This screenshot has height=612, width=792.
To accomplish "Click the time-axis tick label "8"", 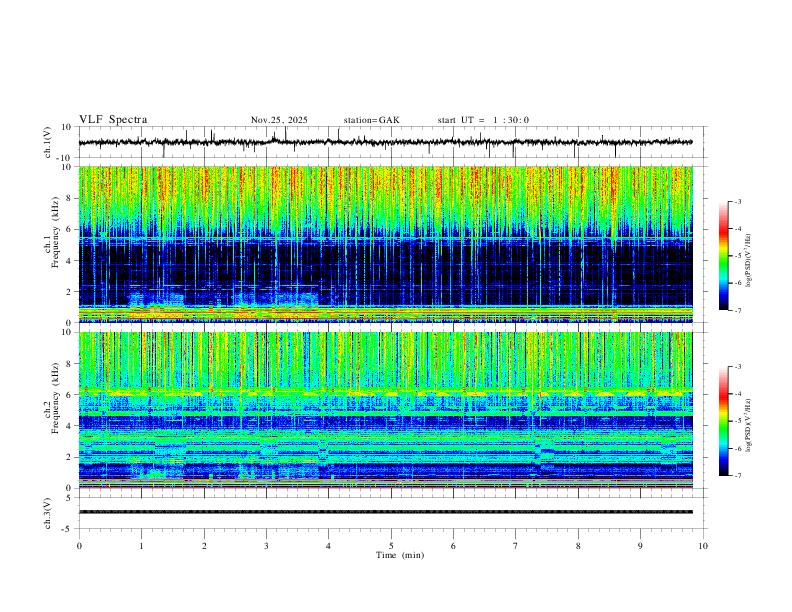I will 578,546.
